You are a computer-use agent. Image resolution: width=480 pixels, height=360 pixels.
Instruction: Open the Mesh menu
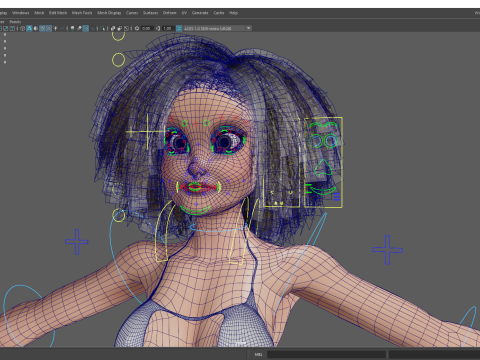39,13
